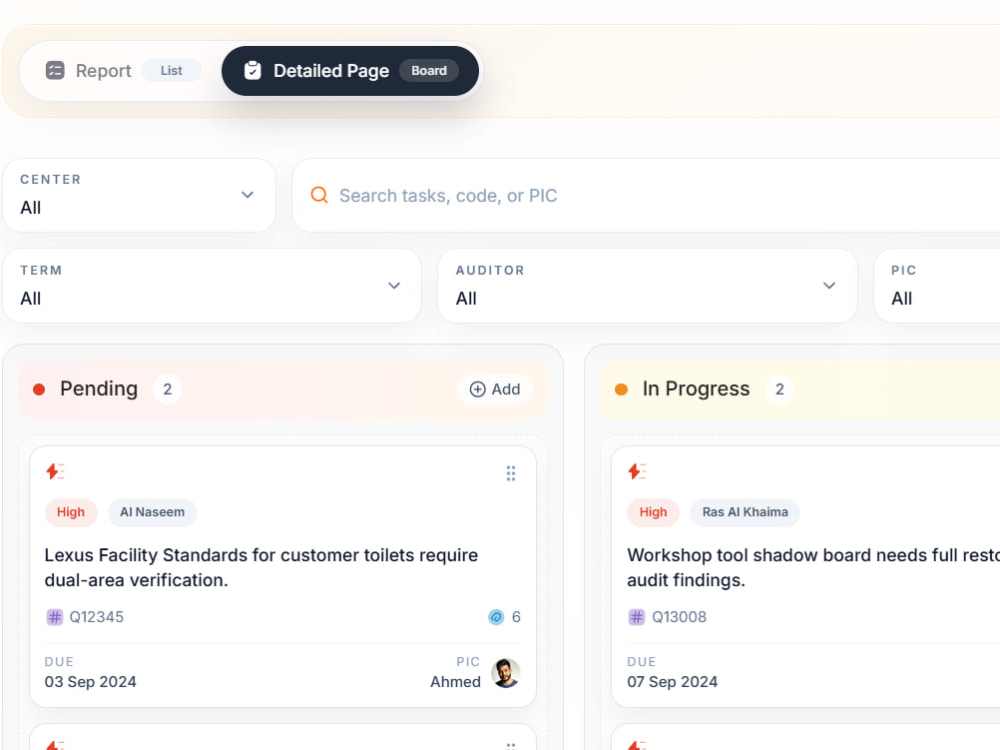This screenshot has height=750, width=1000.
Task: Select the Detailed Page board tab
Action: pyautogui.click(x=350, y=71)
